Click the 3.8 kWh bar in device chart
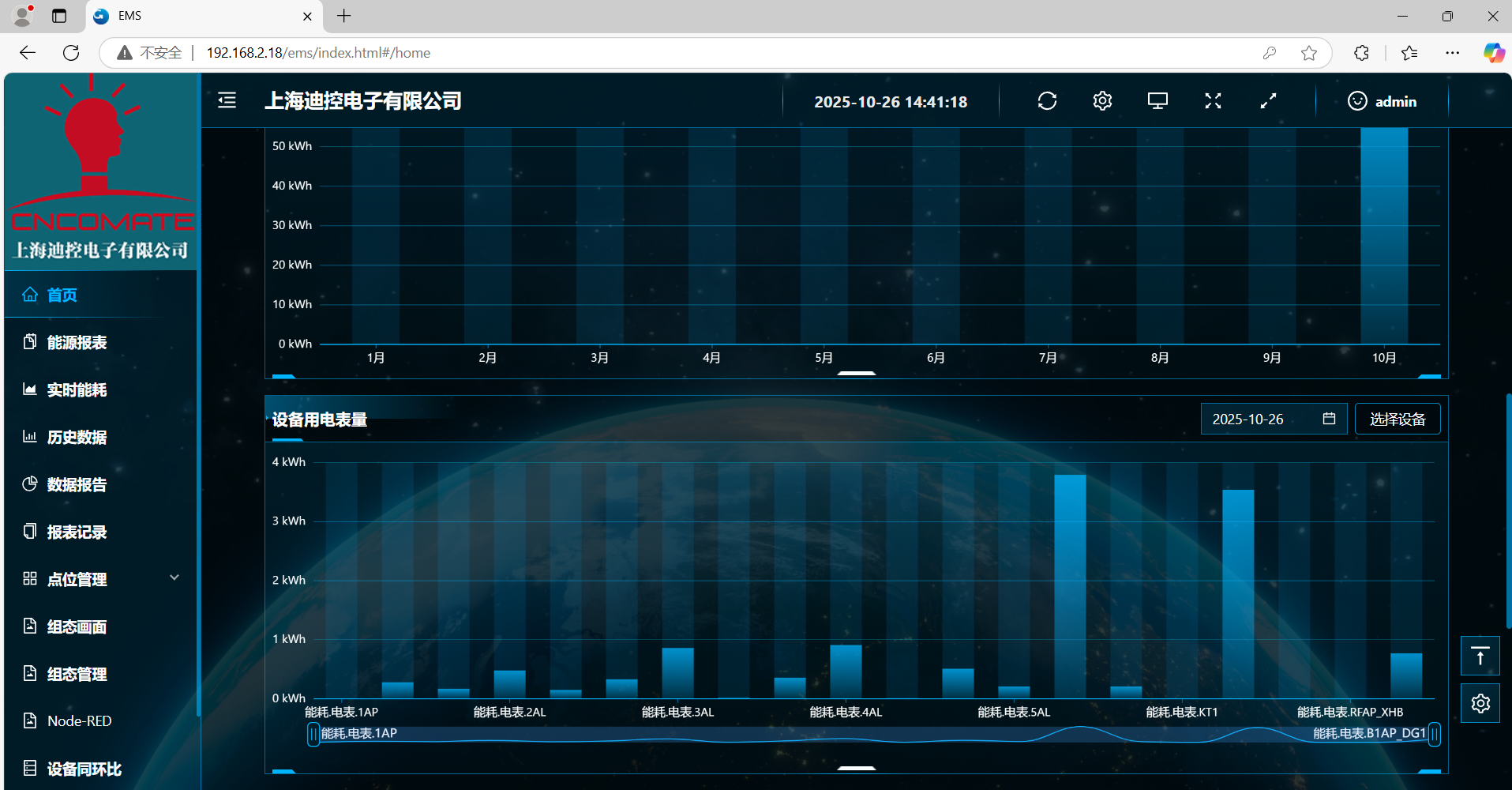Screen dimensions: 1512x790 coord(1070,585)
